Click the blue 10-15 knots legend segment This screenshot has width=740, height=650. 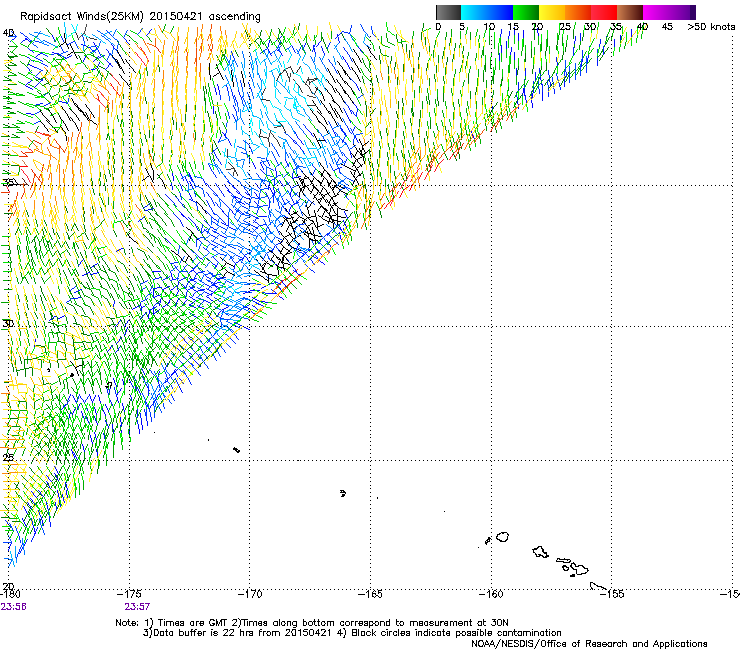pyautogui.click(x=500, y=12)
